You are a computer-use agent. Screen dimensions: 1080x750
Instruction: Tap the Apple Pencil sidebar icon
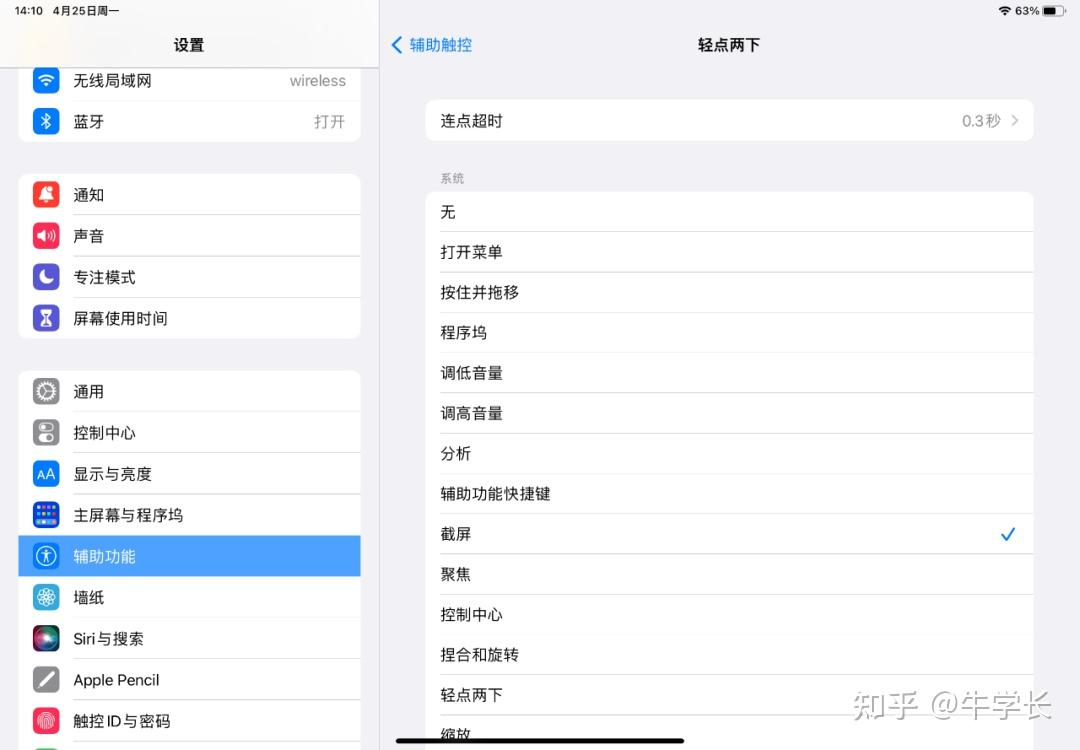(45, 679)
